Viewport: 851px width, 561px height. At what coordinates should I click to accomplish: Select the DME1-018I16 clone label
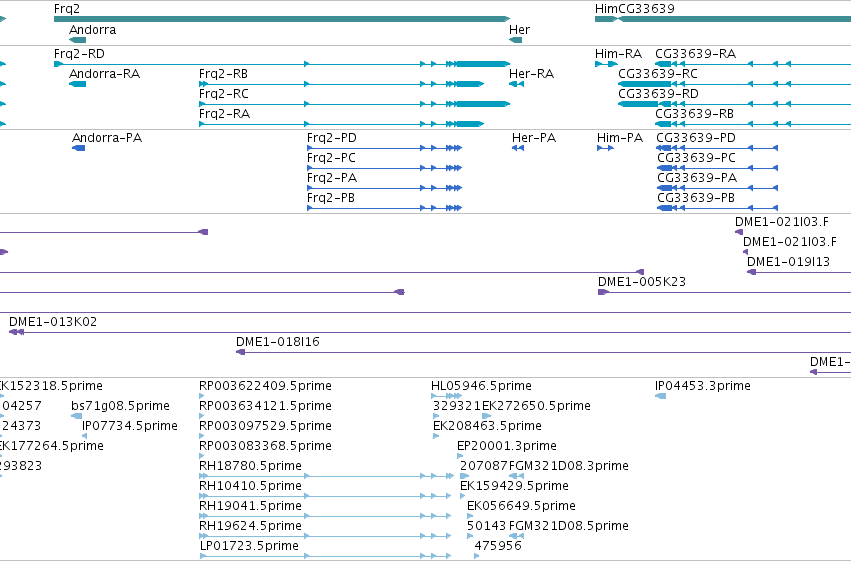coord(277,342)
